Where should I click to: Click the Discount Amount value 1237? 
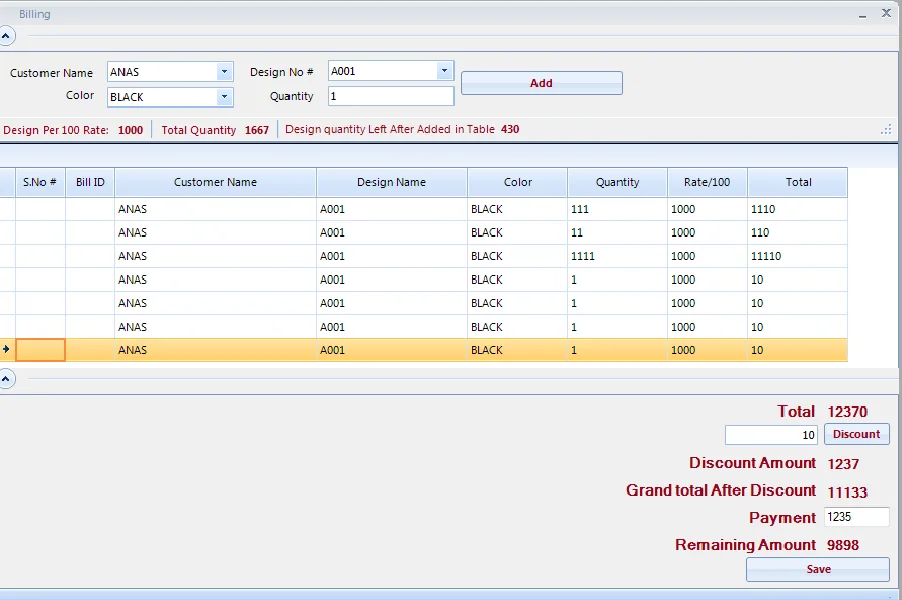pyautogui.click(x=843, y=464)
